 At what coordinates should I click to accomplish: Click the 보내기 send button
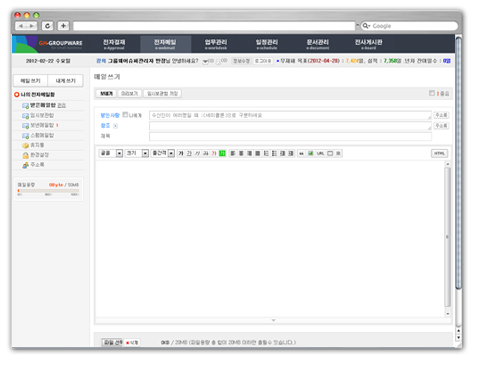[106, 94]
